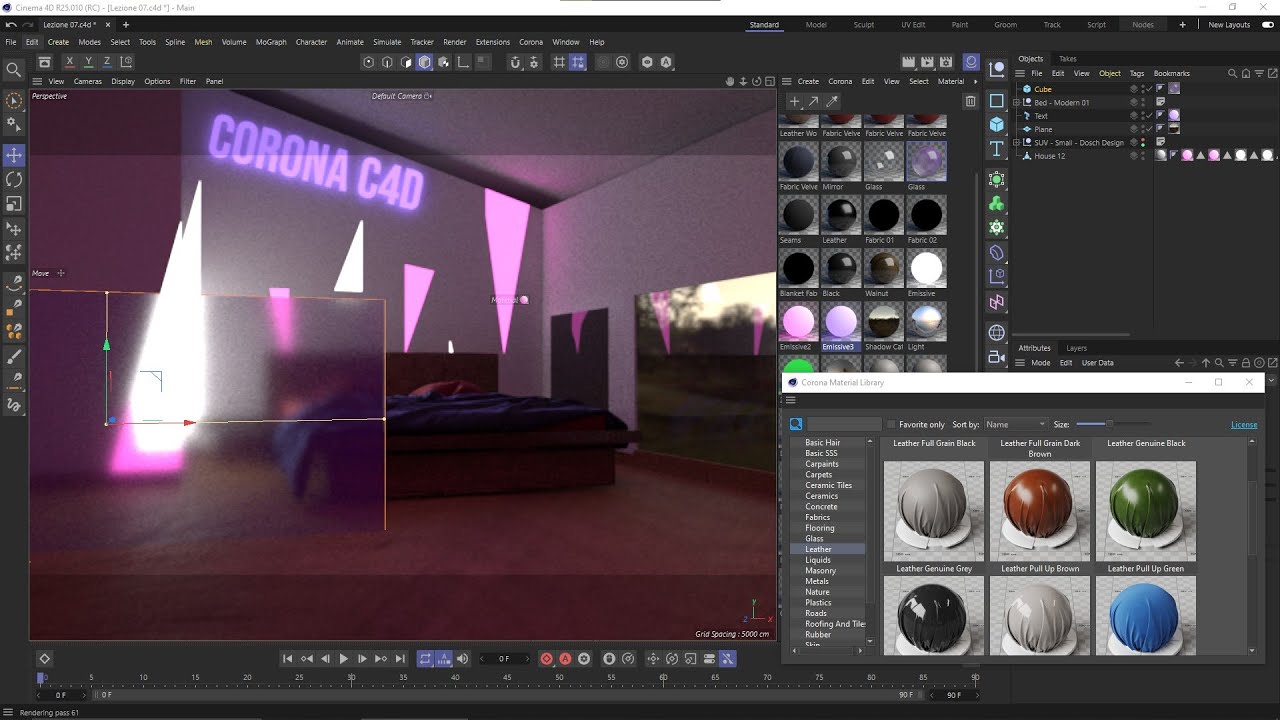Add a Camera object icon
Screen dimensions: 1280x720
click(997, 357)
